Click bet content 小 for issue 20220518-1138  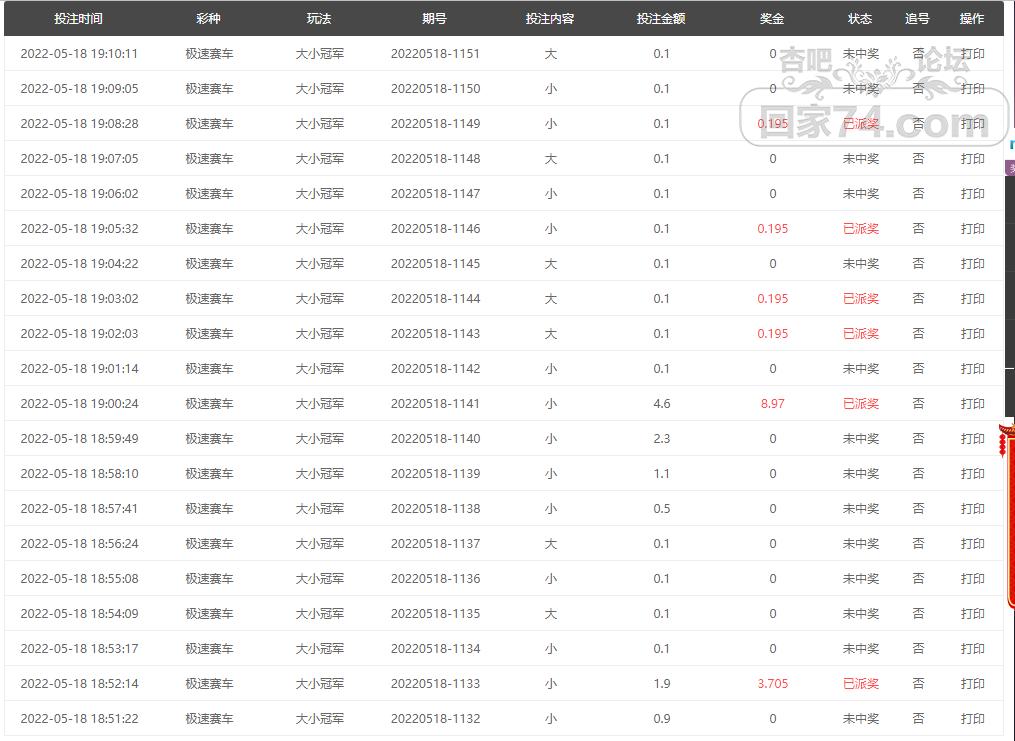coord(550,508)
